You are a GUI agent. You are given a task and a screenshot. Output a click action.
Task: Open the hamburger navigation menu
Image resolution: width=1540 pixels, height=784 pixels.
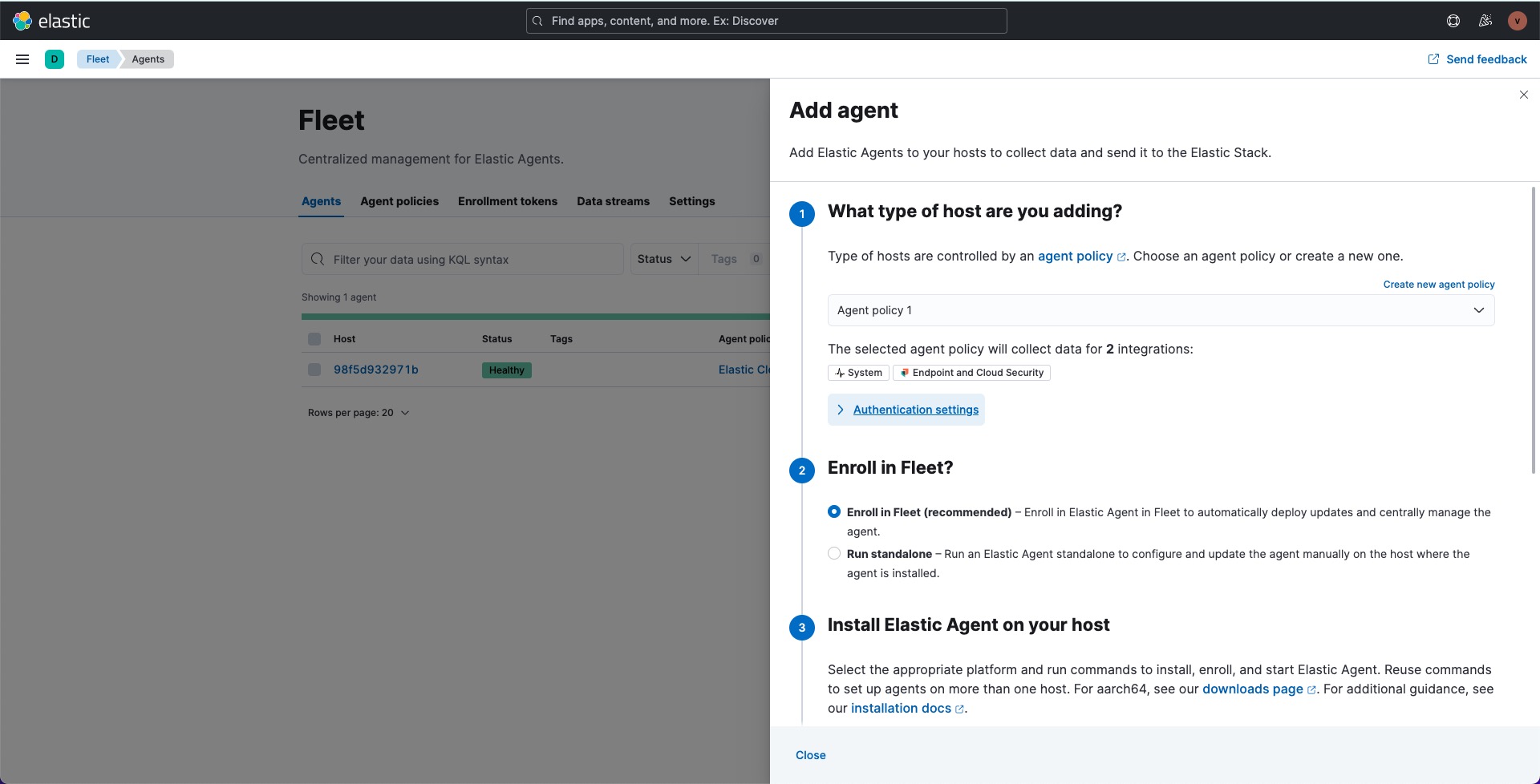point(22,59)
